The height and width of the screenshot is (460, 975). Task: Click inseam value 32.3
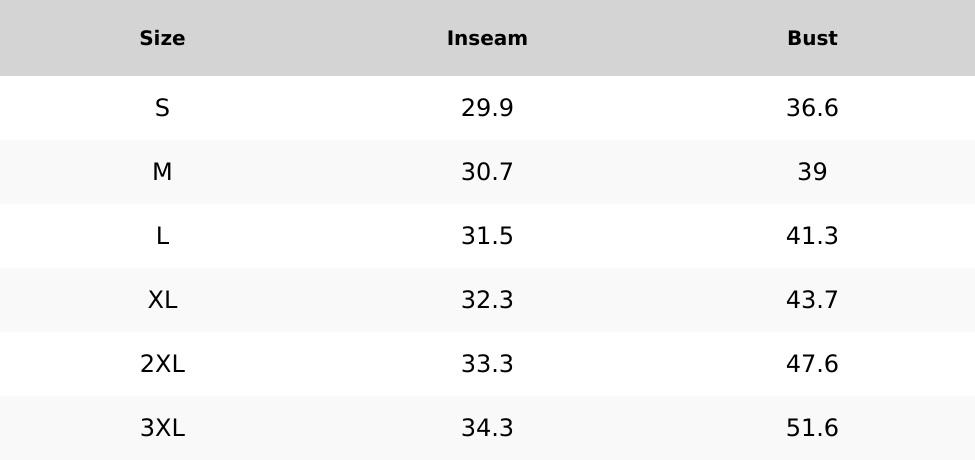point(487,300)
